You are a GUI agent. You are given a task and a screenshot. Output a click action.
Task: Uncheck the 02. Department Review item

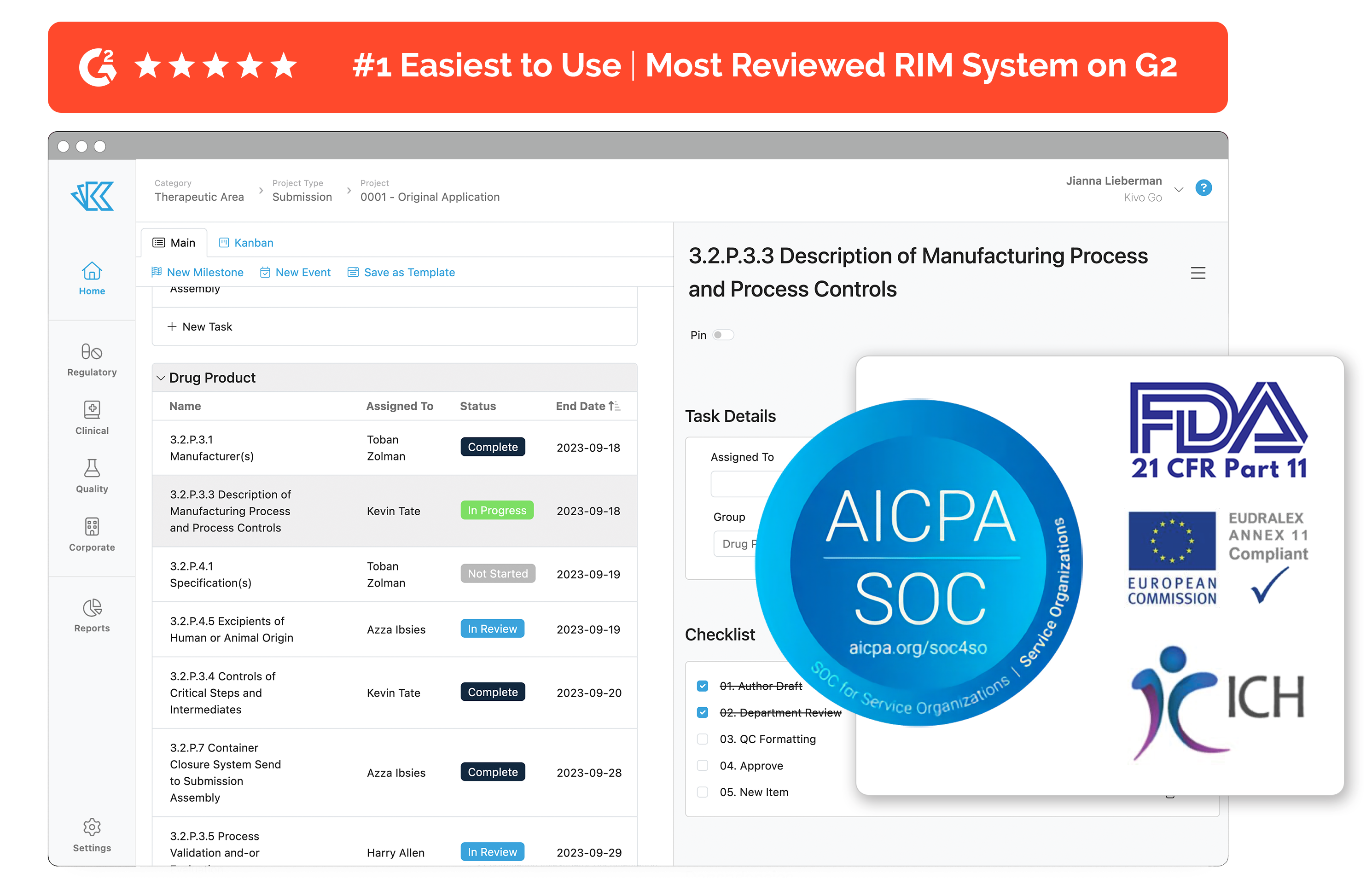click(702, 712)
